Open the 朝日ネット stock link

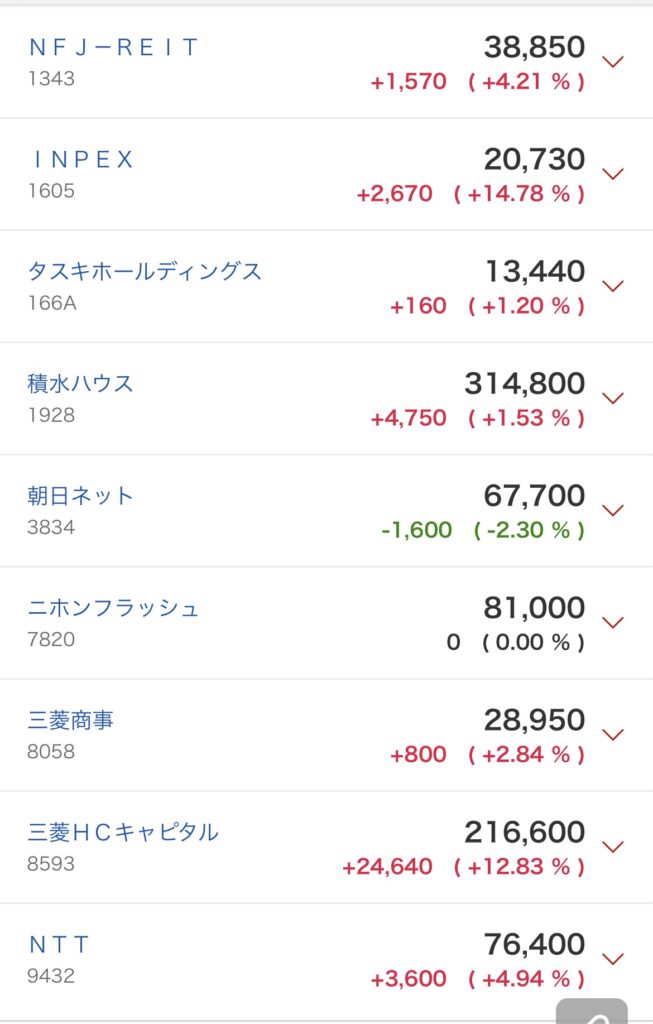coord(80,496)
